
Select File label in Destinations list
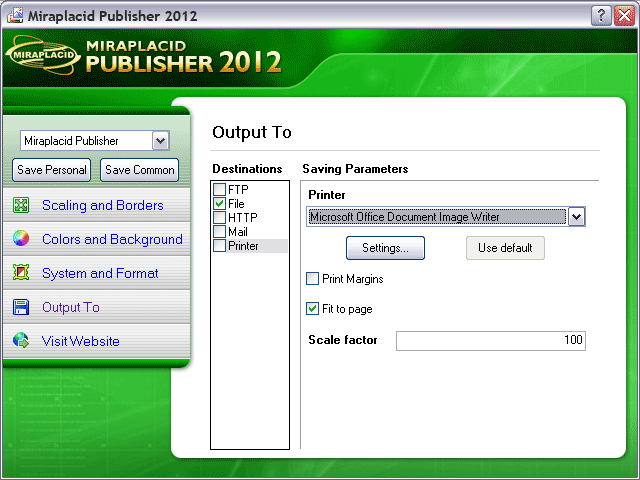236,203
